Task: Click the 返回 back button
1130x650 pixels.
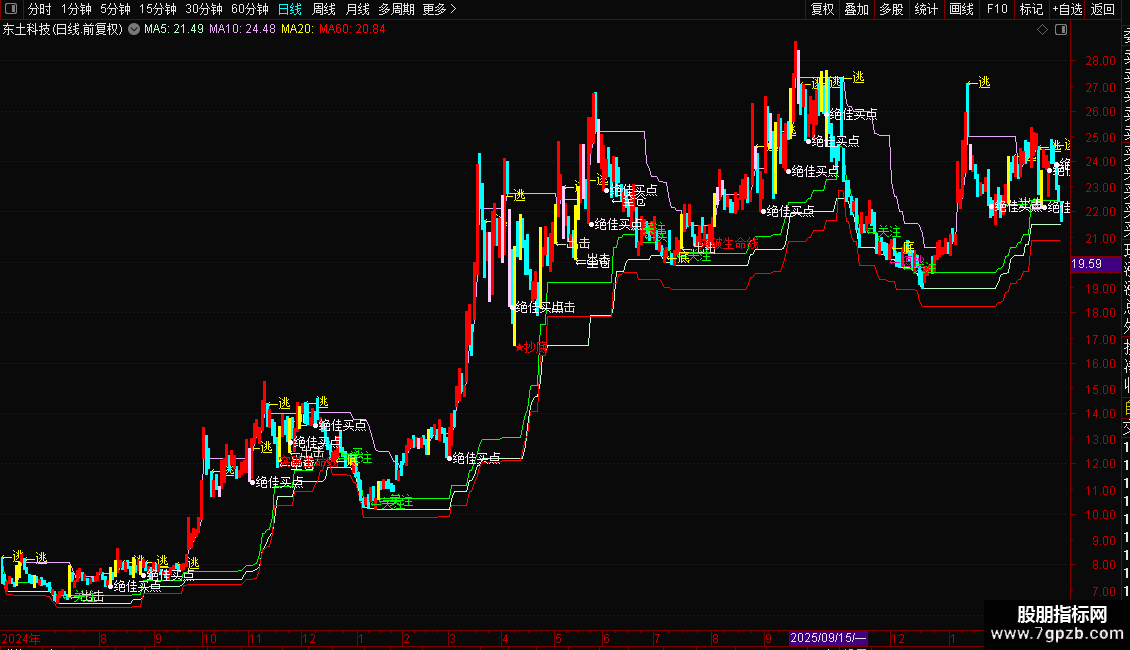Action: point(1103,9)
